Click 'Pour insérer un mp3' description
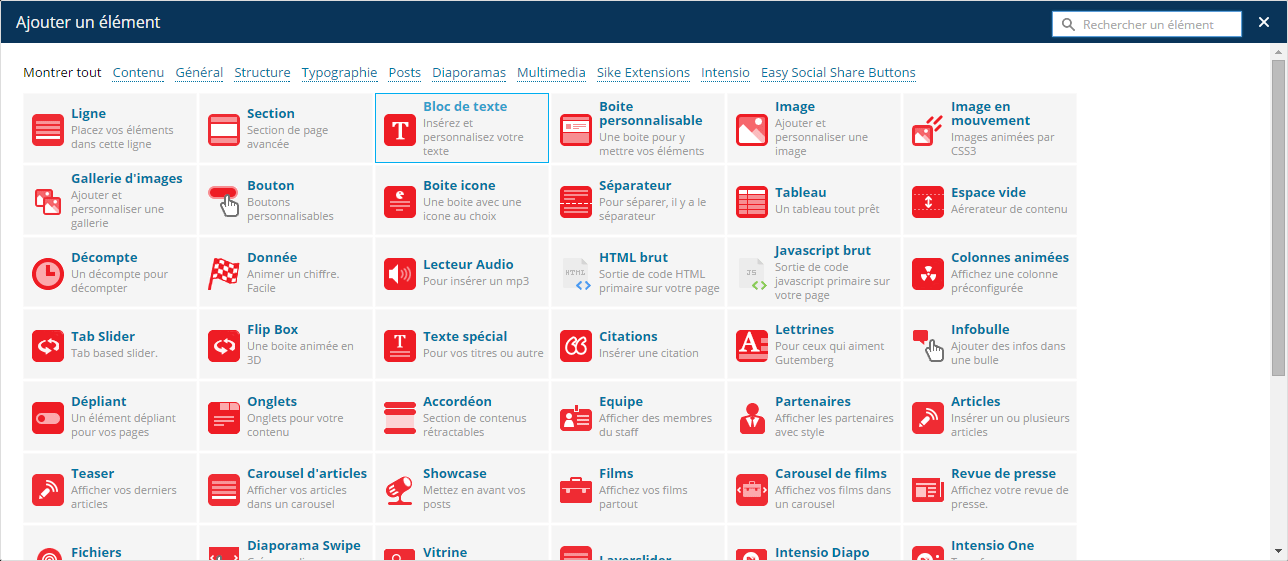 [476, 282]
